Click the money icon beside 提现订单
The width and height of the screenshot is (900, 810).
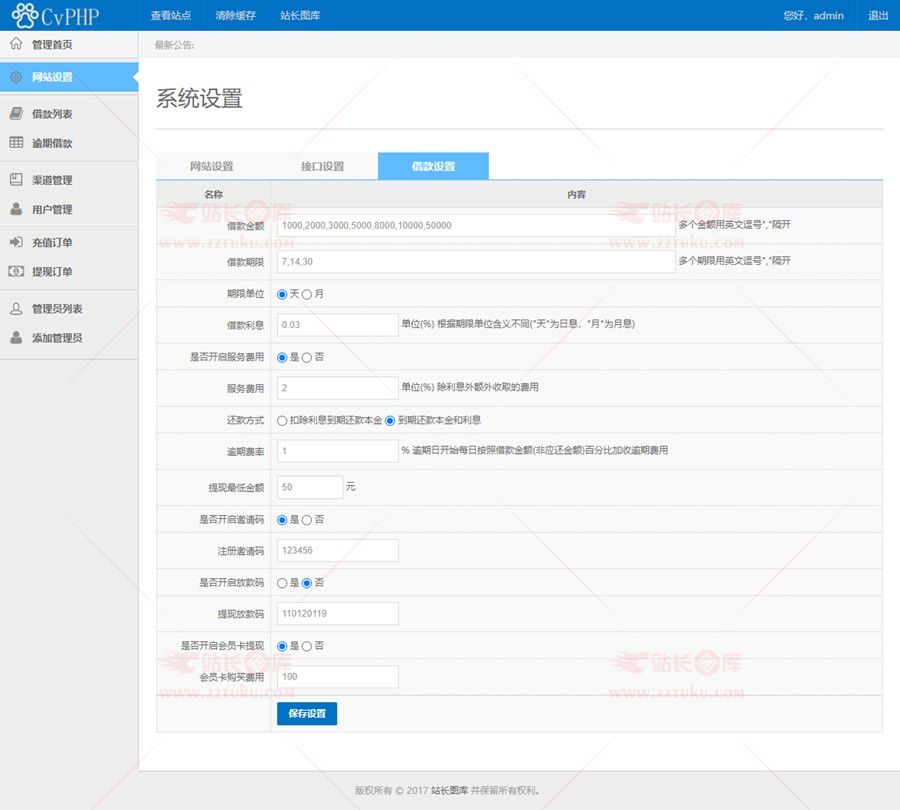pos(16,271)
